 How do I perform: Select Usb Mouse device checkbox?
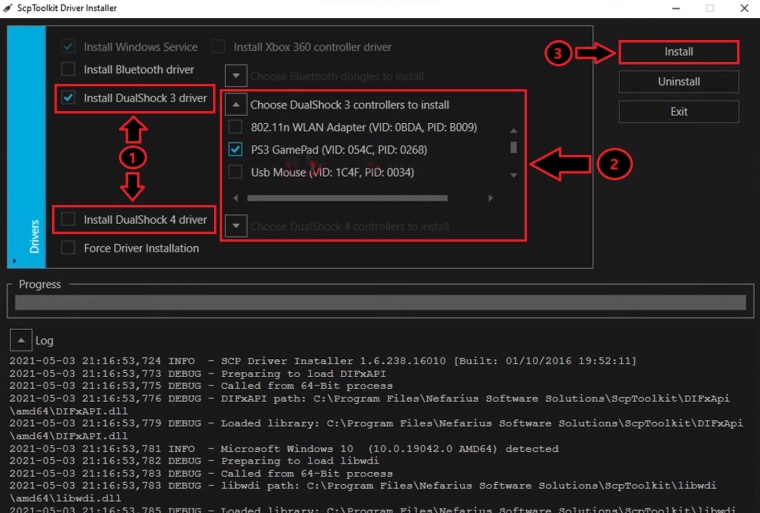point(236,172)
